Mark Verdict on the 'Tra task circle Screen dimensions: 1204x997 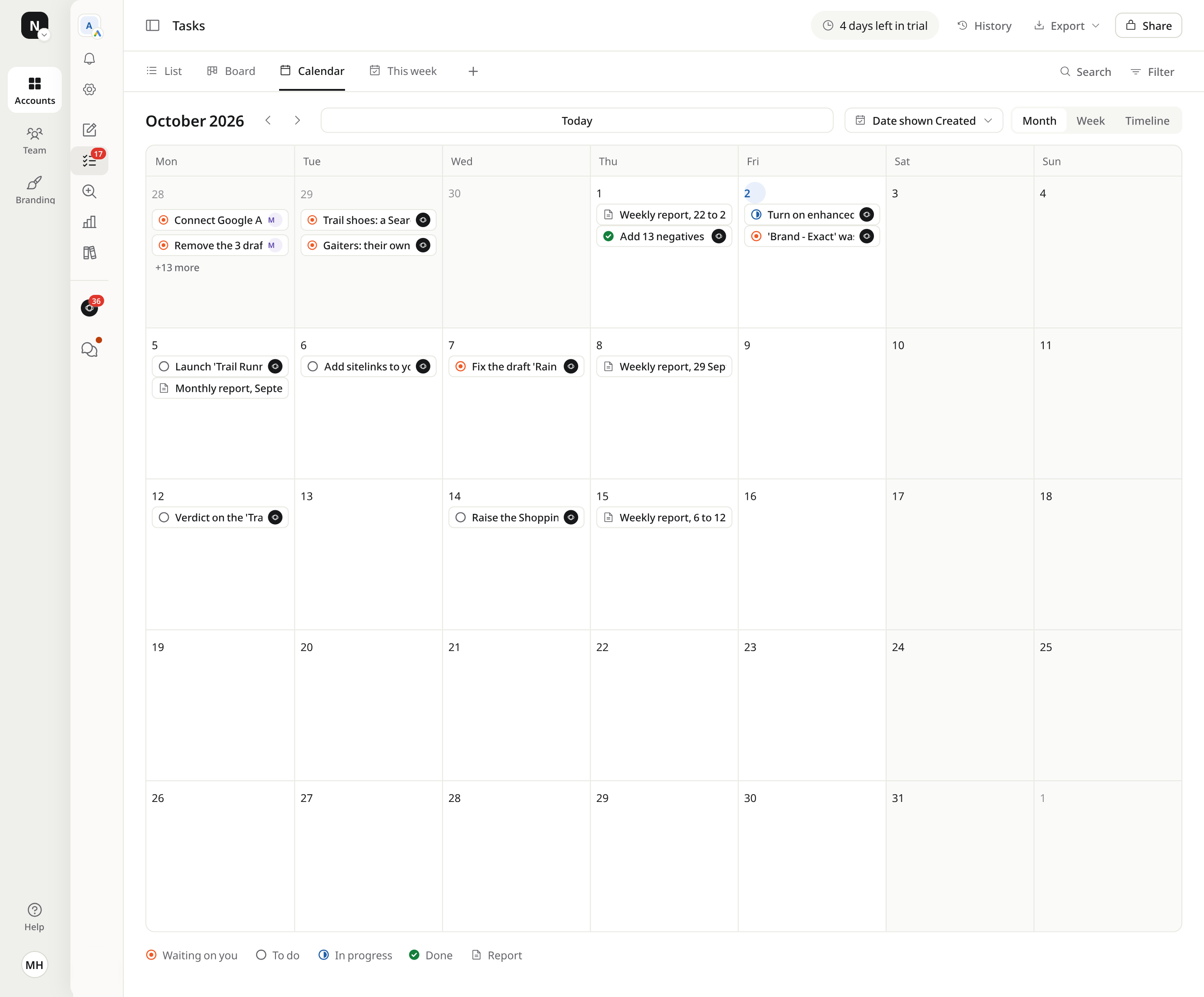(164, 517)
